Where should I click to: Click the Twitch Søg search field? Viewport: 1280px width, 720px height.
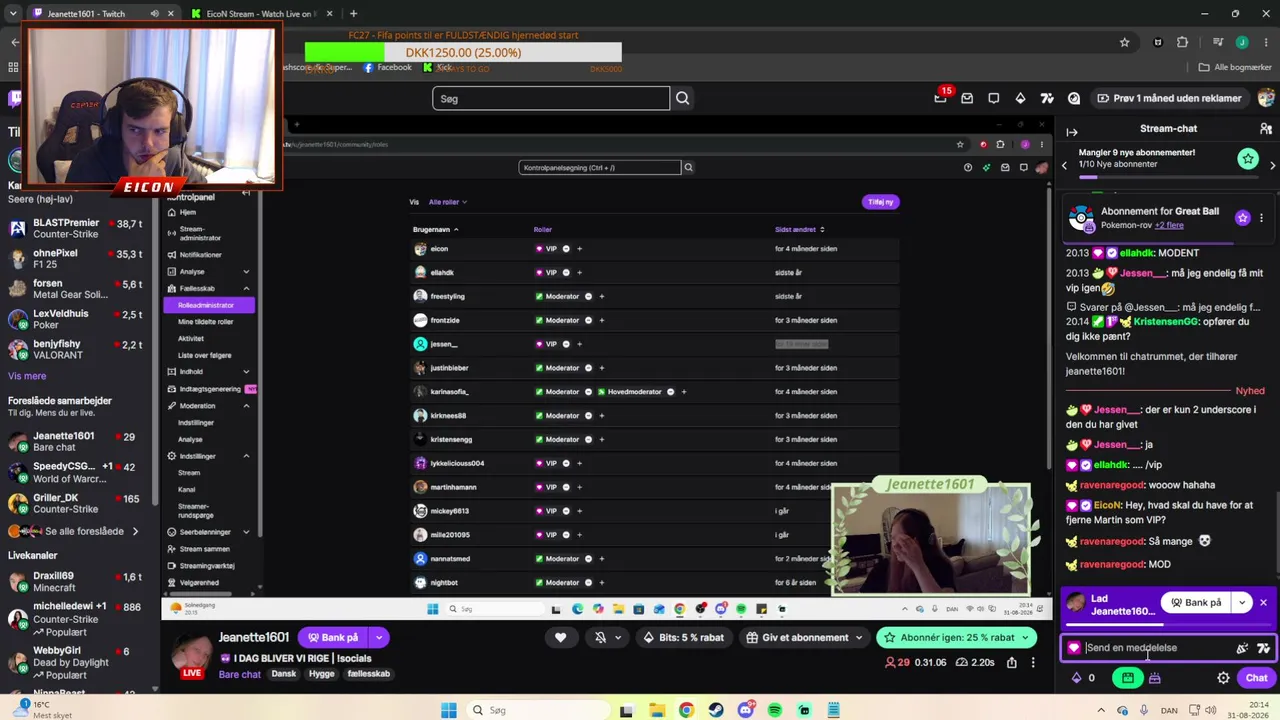[x=551, y=98]
